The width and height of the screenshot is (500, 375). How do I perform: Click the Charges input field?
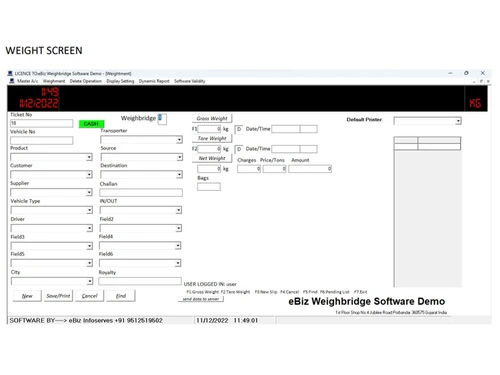tap(249, 169)
